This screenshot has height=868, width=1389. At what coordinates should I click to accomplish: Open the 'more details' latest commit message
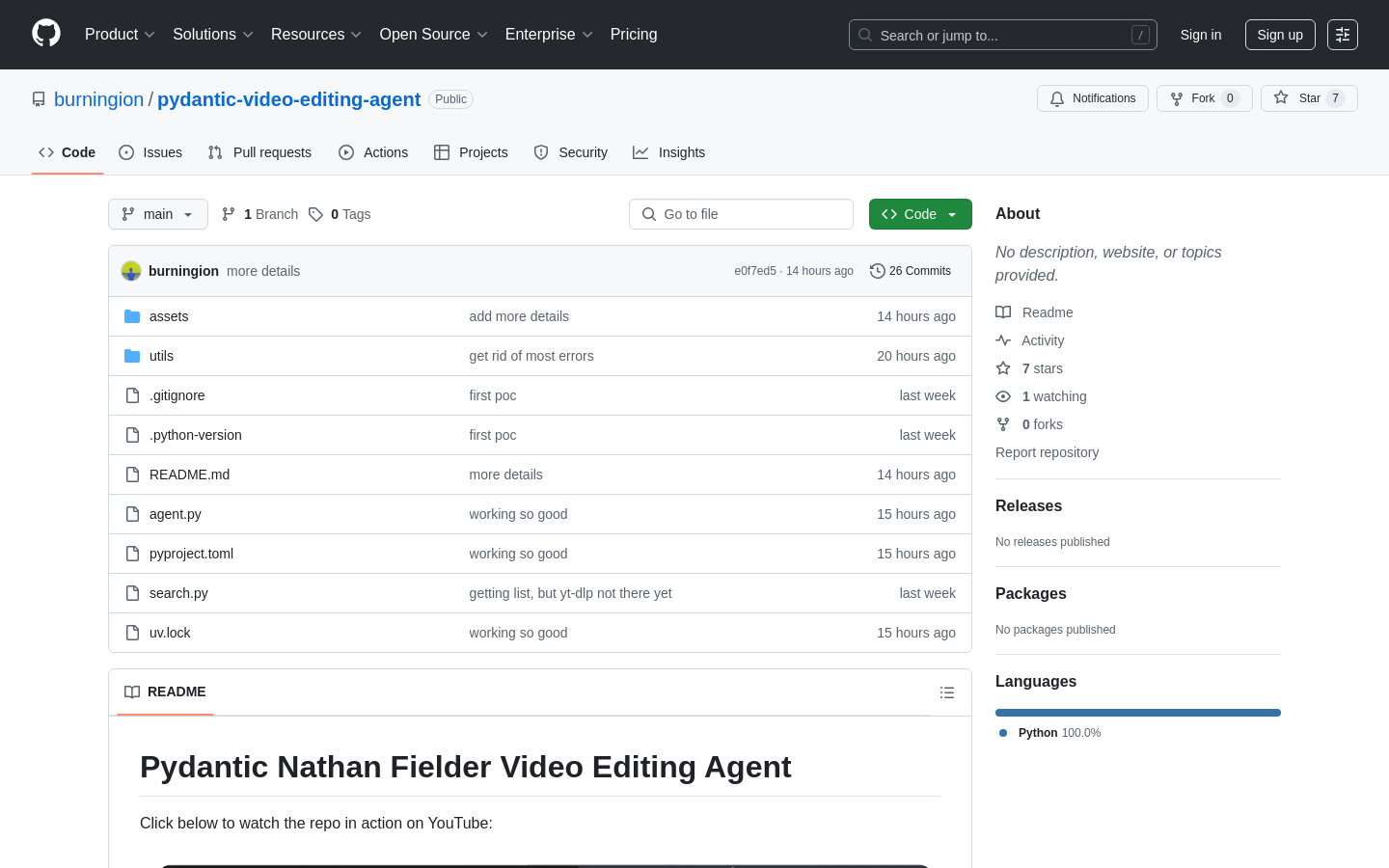point(263,271)
